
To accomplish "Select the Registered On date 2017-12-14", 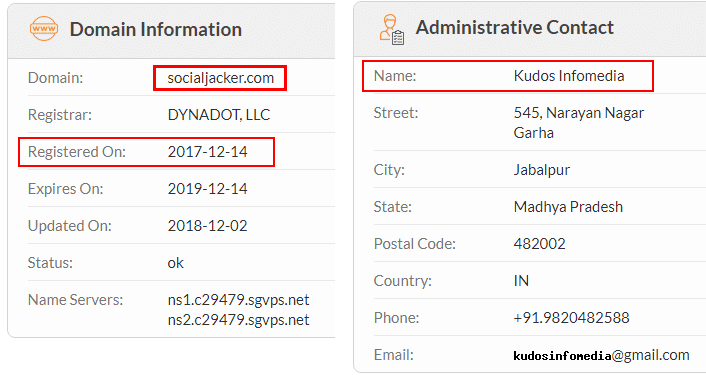I will click(x=208, y=152).
